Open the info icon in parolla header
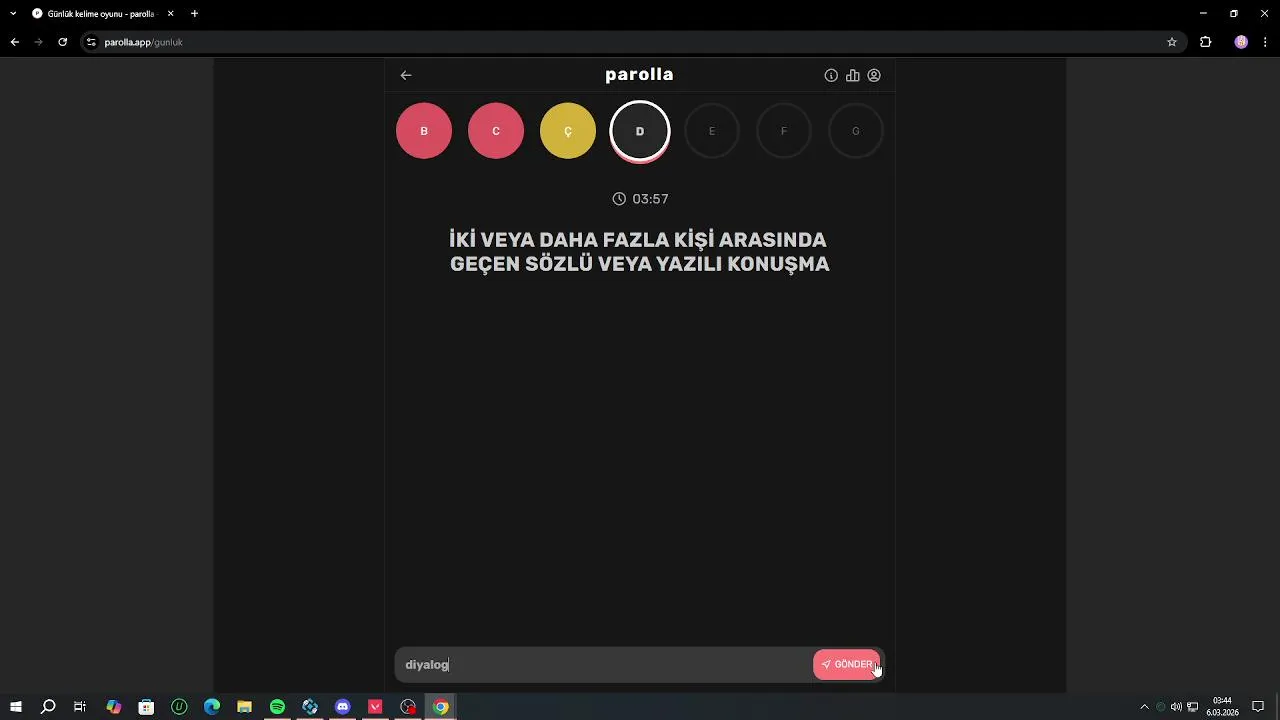Image resolution: width=1280 pixels, height=720 pixels. point(831,75)
